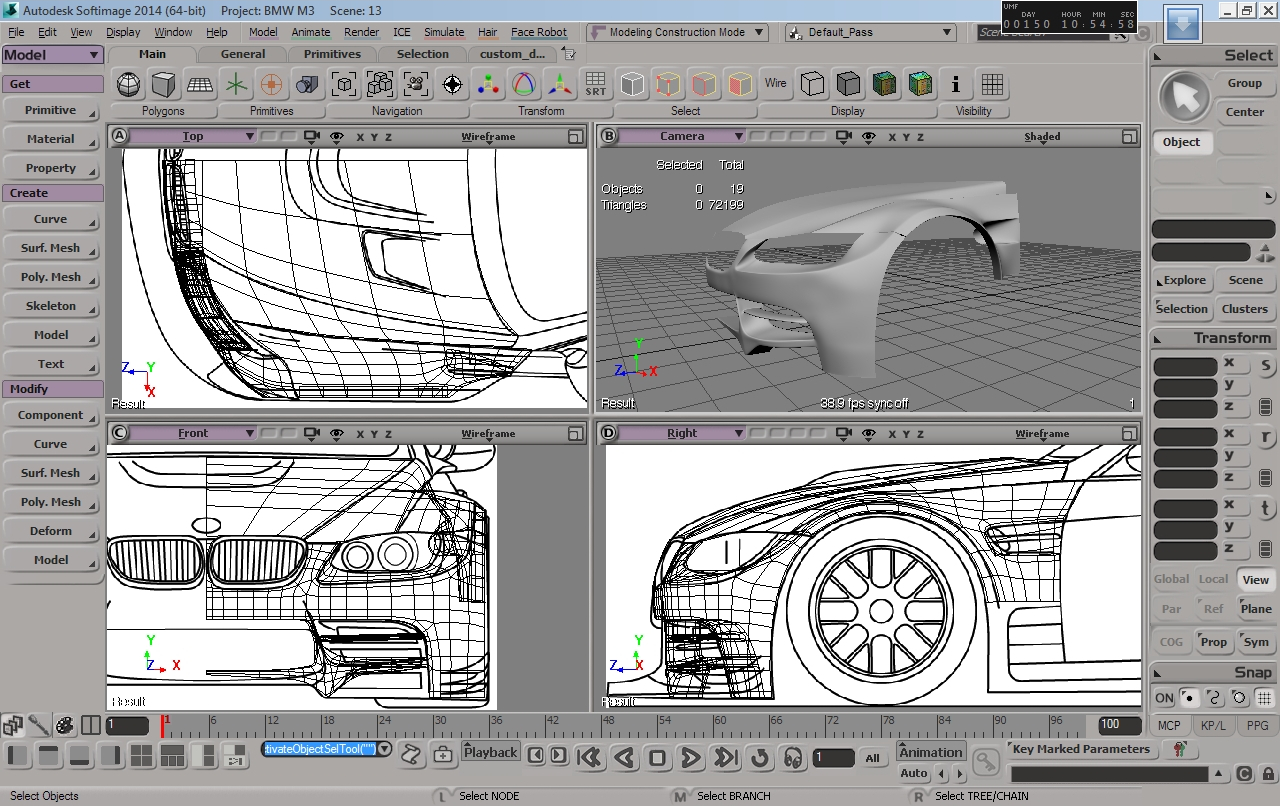
Task: Click the Poly. Mesh button under Create
Action: (x=51, y=277)
